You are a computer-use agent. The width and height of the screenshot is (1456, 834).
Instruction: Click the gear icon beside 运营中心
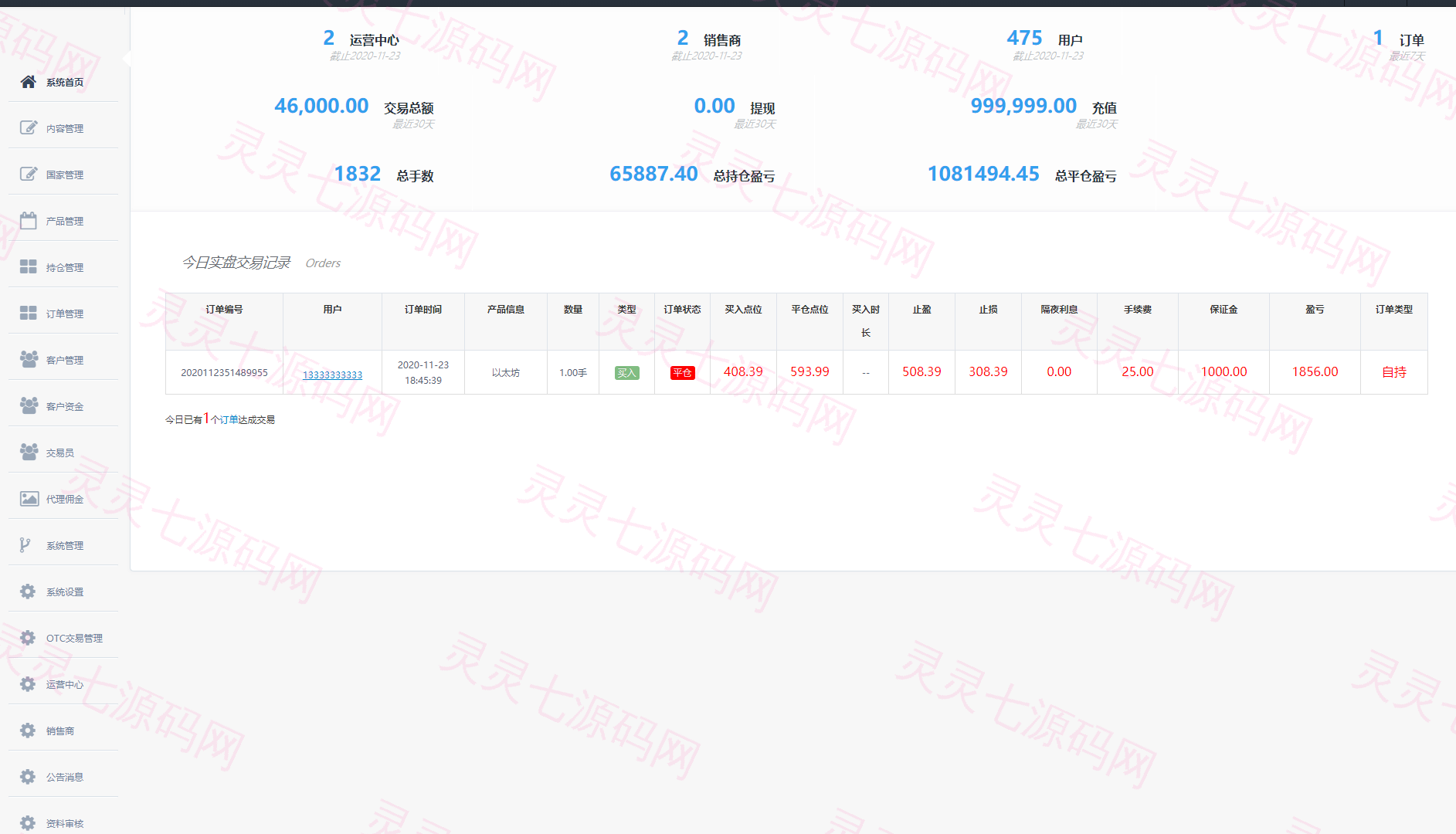point(28,684)
